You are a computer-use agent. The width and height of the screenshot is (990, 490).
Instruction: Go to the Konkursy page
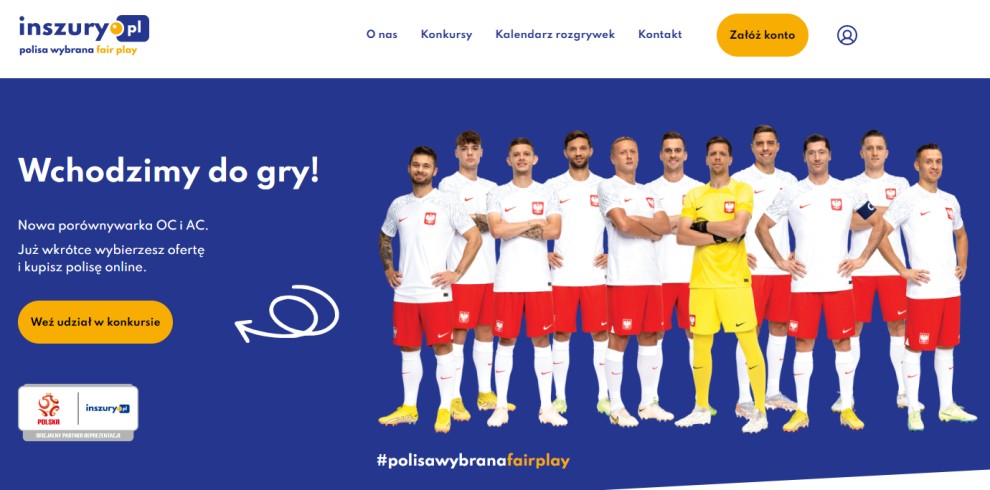coord(446,35)
